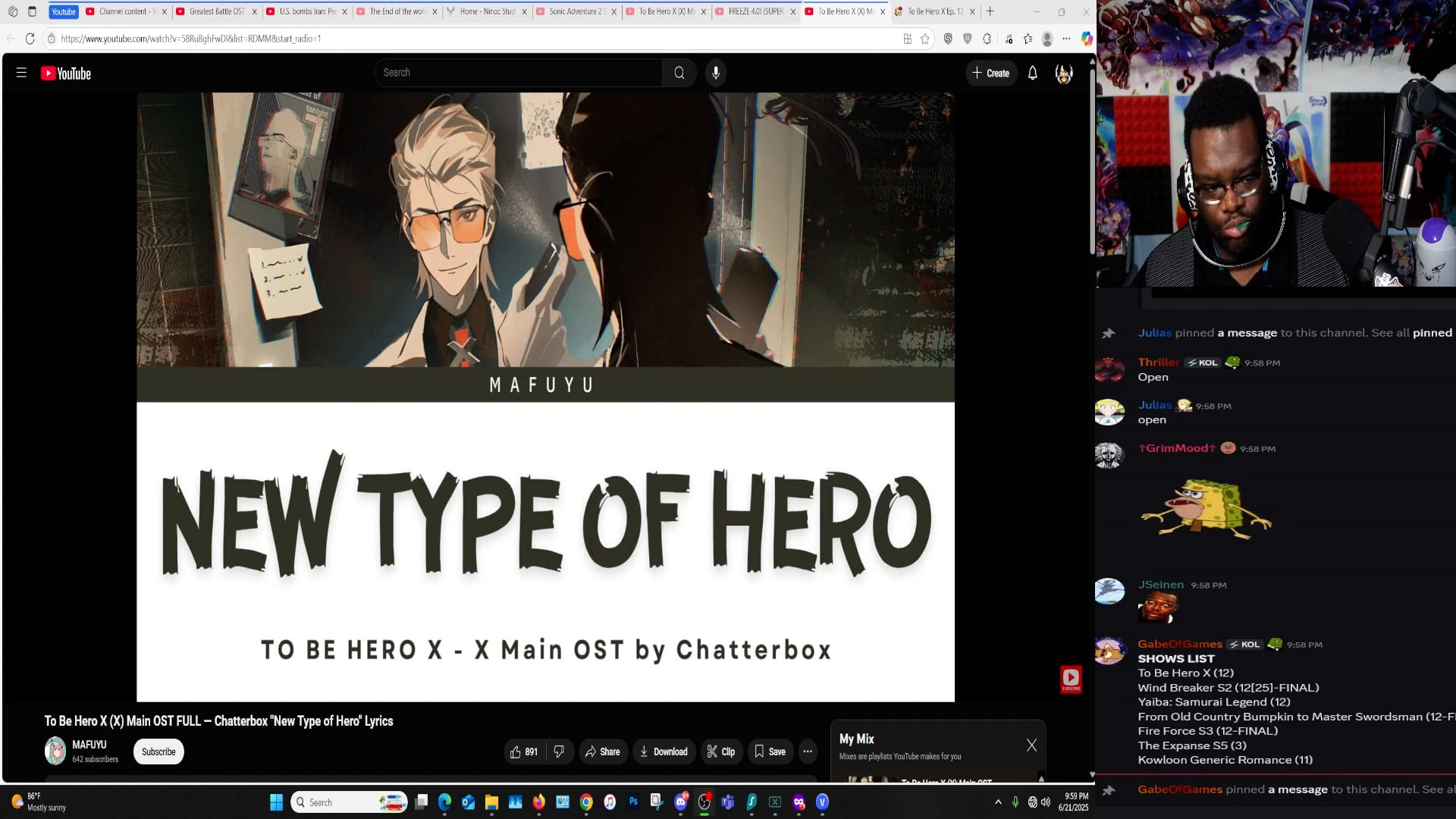Open Windows Start menu
This screenshot has height=819, width=1456.
coord(276,802)
